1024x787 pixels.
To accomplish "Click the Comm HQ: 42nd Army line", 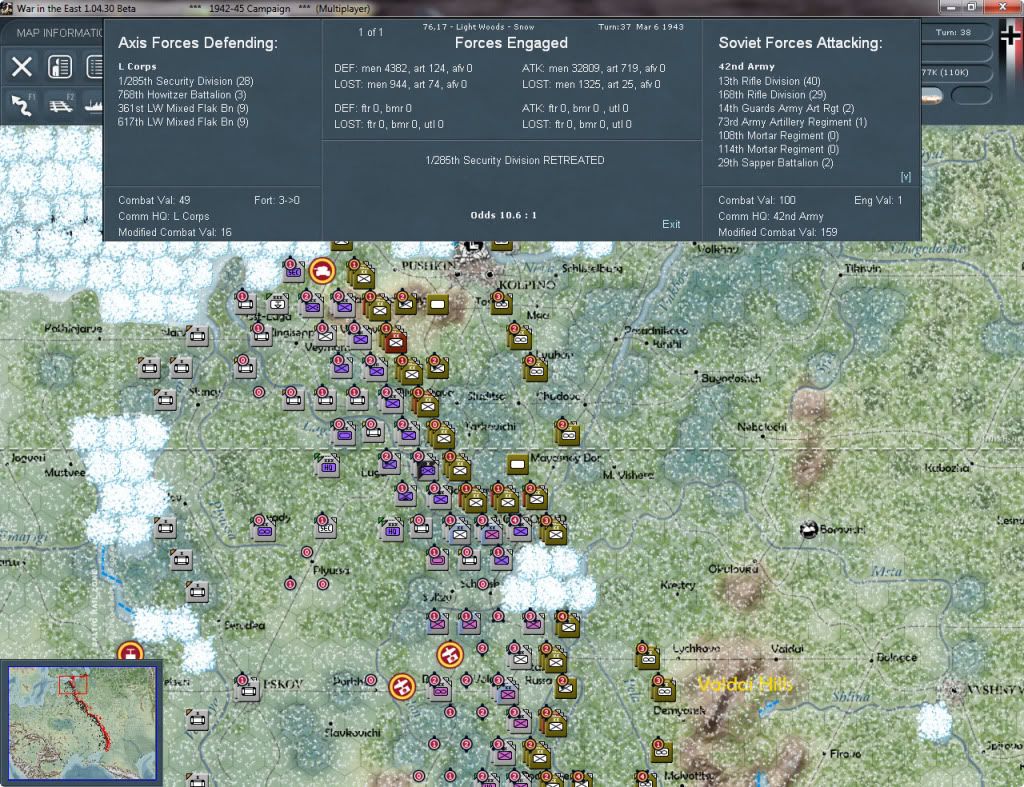I will [771, 216].
